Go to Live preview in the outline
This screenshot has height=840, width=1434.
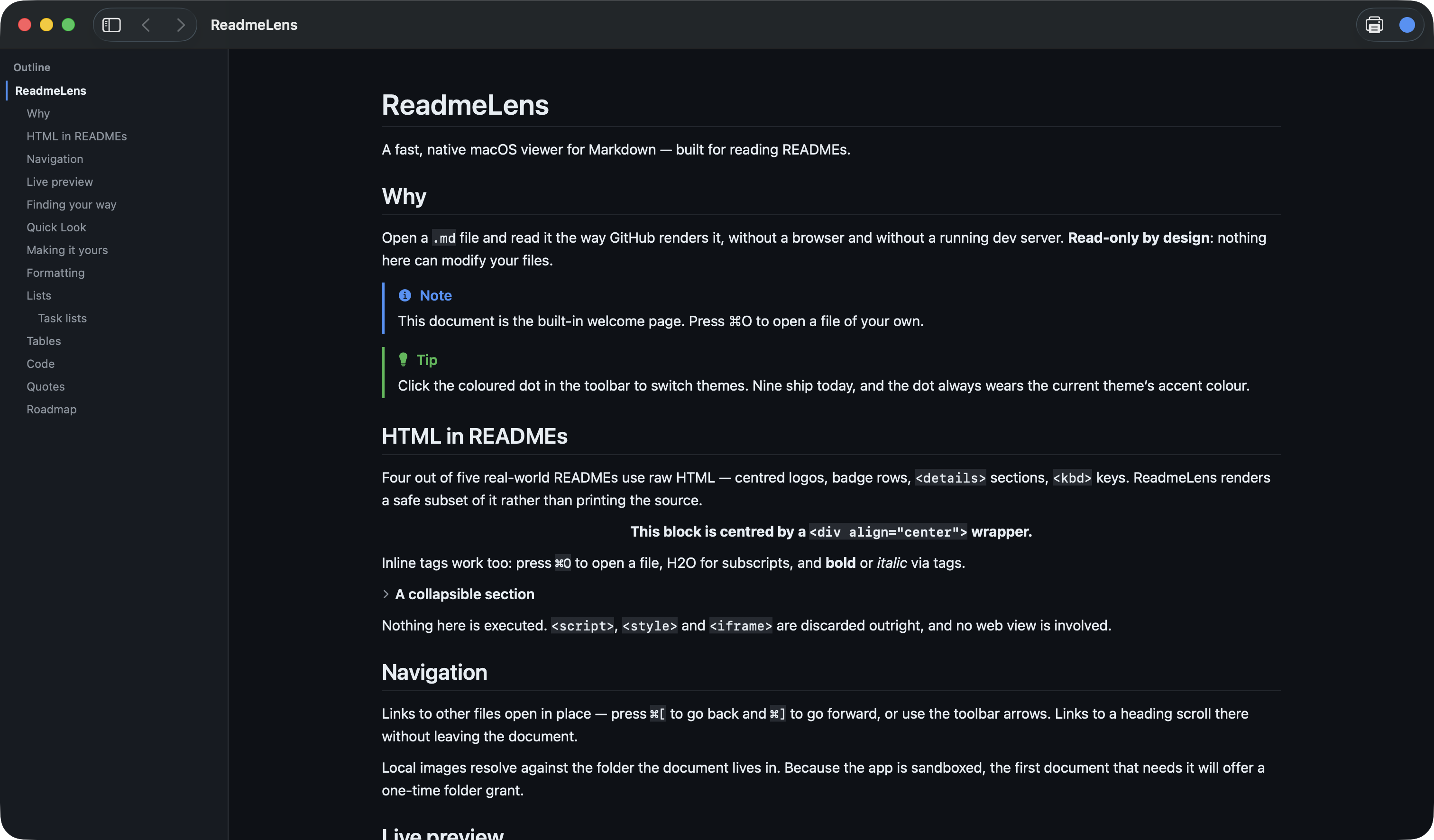pyautogui.click(x=60, y=182)
